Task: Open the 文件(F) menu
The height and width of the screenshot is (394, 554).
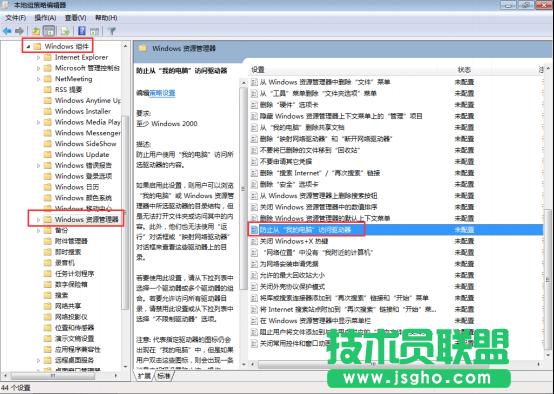Action: 16,17
